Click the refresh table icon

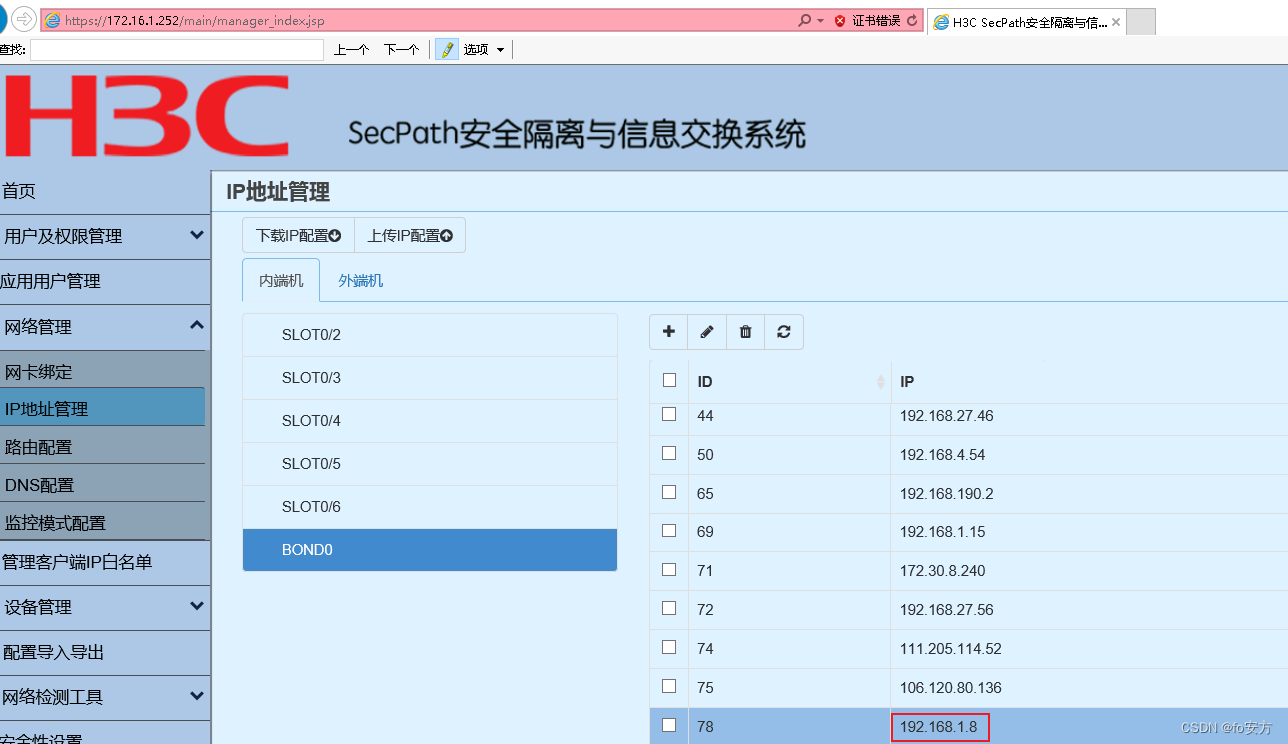(x=784, y=332)
